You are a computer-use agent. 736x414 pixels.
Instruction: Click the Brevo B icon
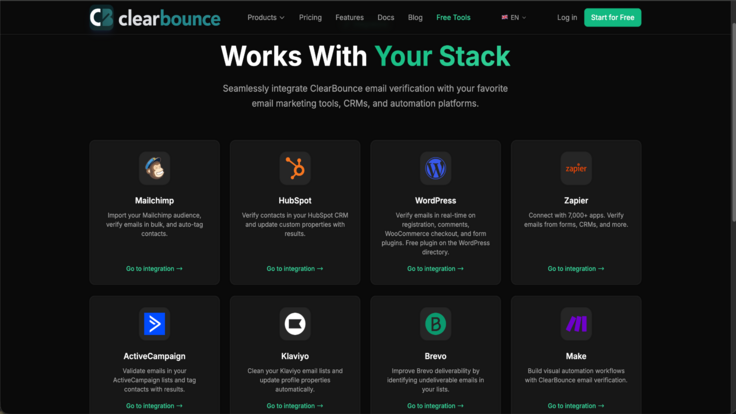tap(435, 324)
